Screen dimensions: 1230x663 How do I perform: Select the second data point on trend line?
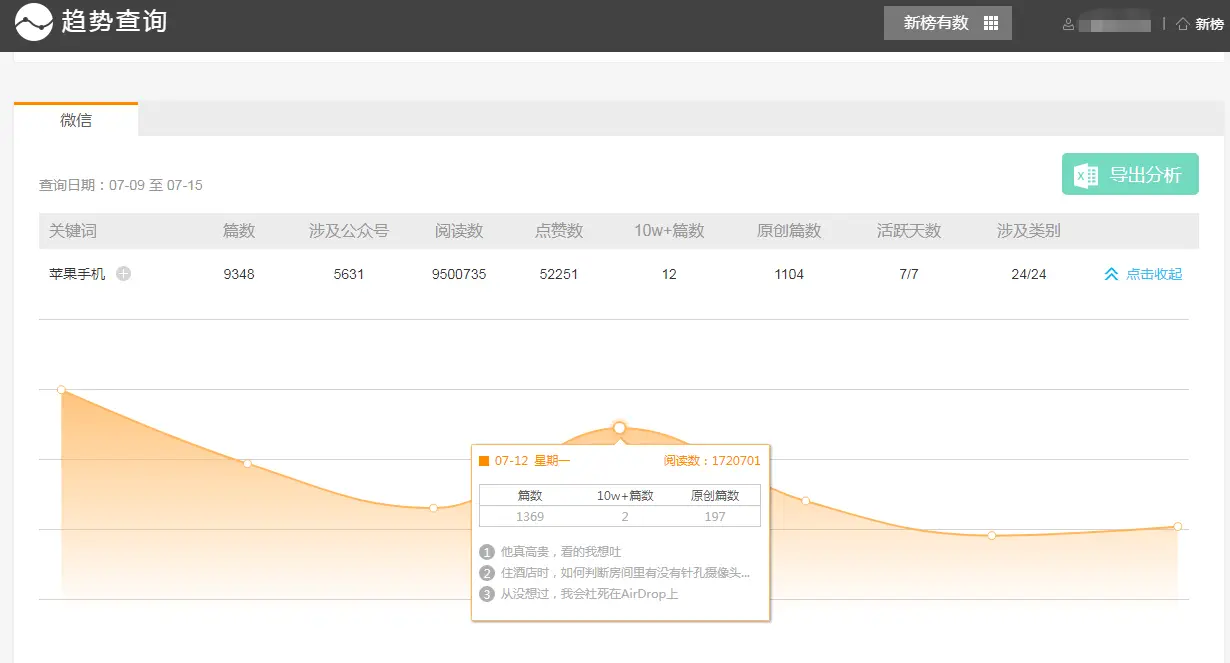[x=247, y=463]
